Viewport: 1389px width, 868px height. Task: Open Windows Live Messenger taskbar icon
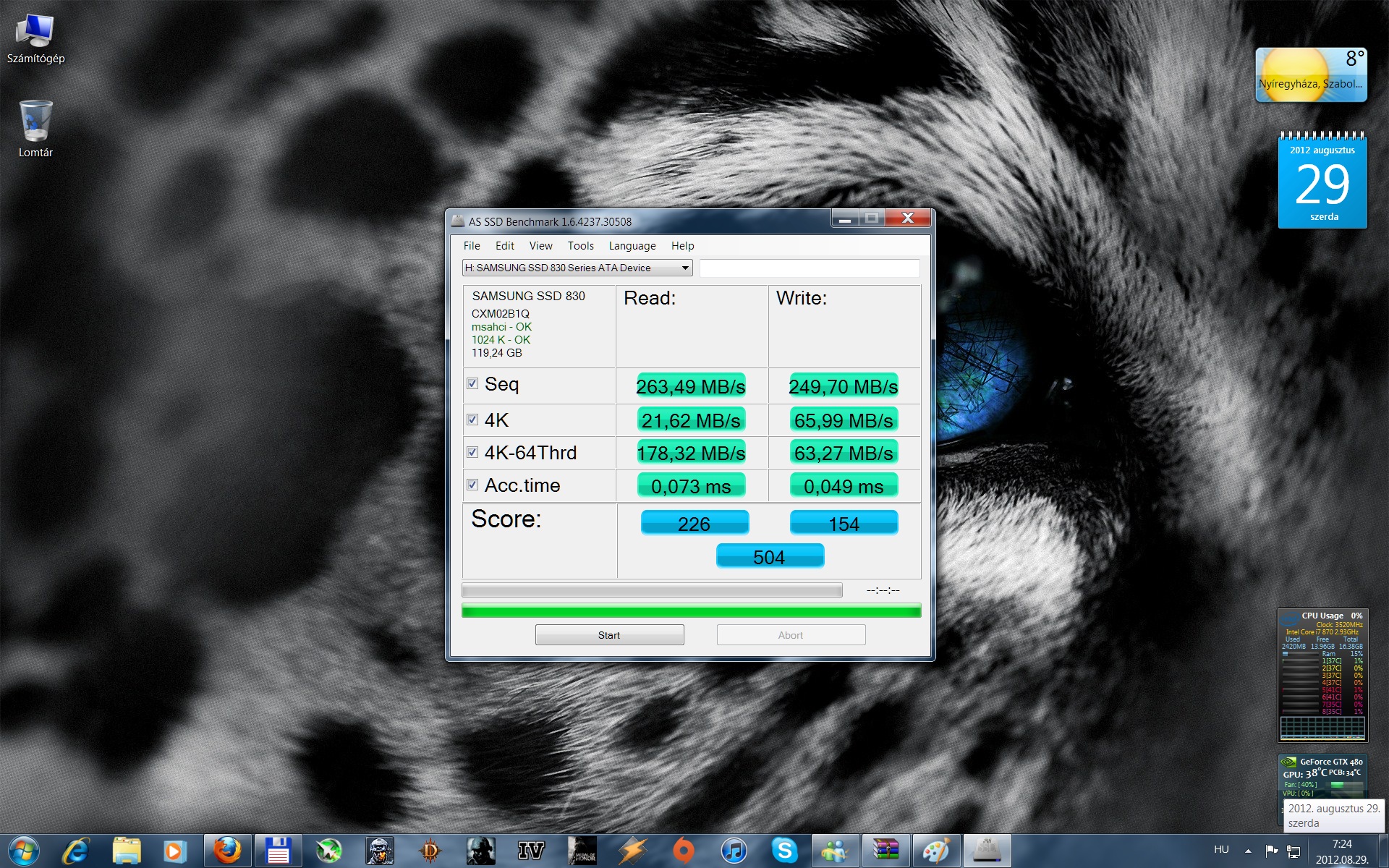click(835, 851)
